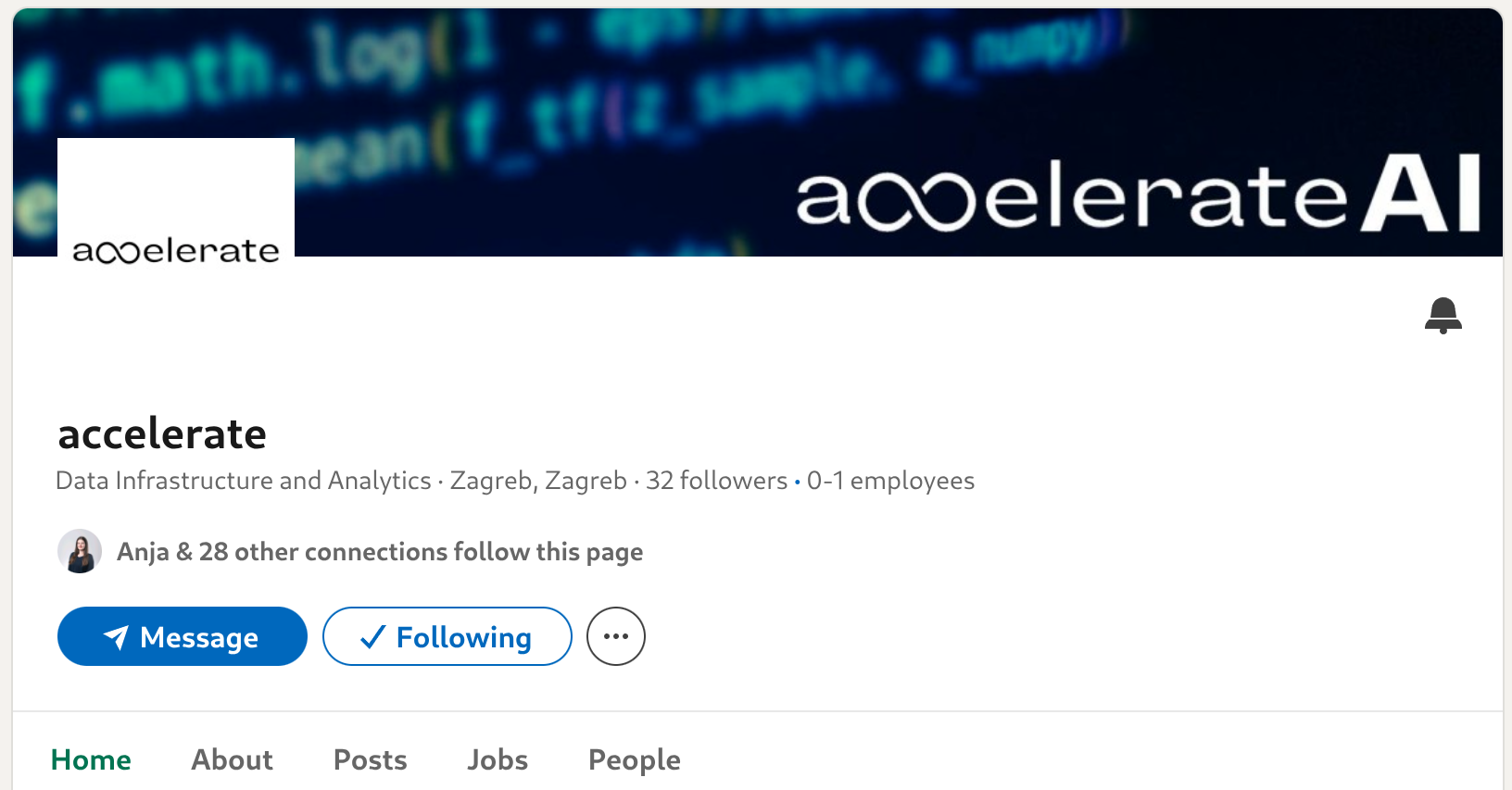1512x790 pixels.
Task: Click the accelerate company name heading
Action: point(160,433)
